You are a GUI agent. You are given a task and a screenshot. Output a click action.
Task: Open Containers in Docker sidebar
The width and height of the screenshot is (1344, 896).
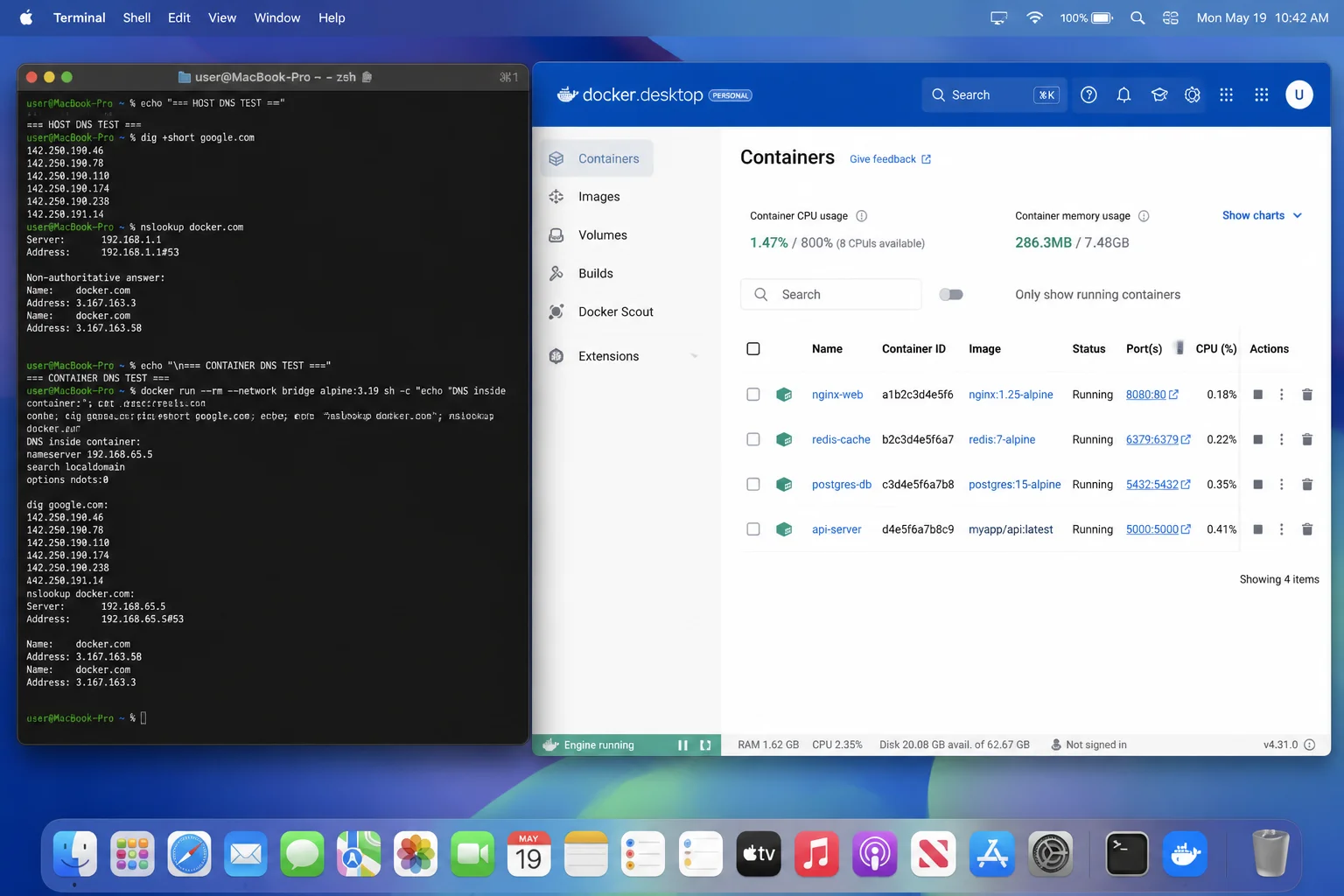[597, 158]
